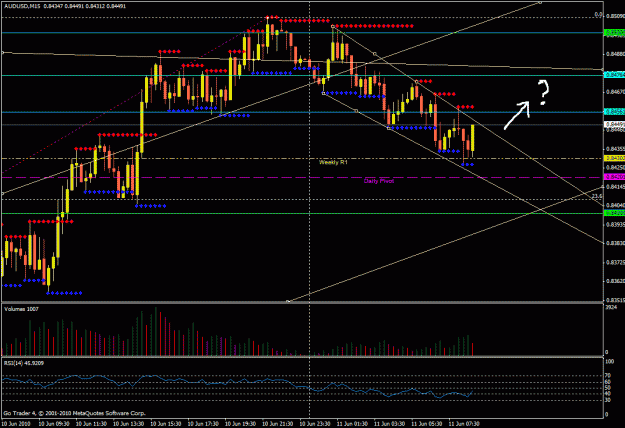
Task: Click the RSI scale value 70
Action: click(608, 375)
